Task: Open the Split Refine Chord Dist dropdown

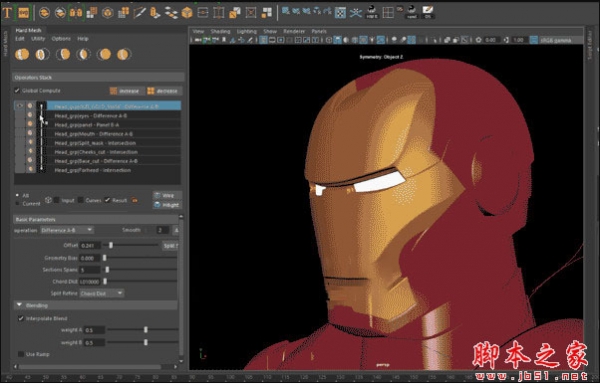Action: pos(102,294)
